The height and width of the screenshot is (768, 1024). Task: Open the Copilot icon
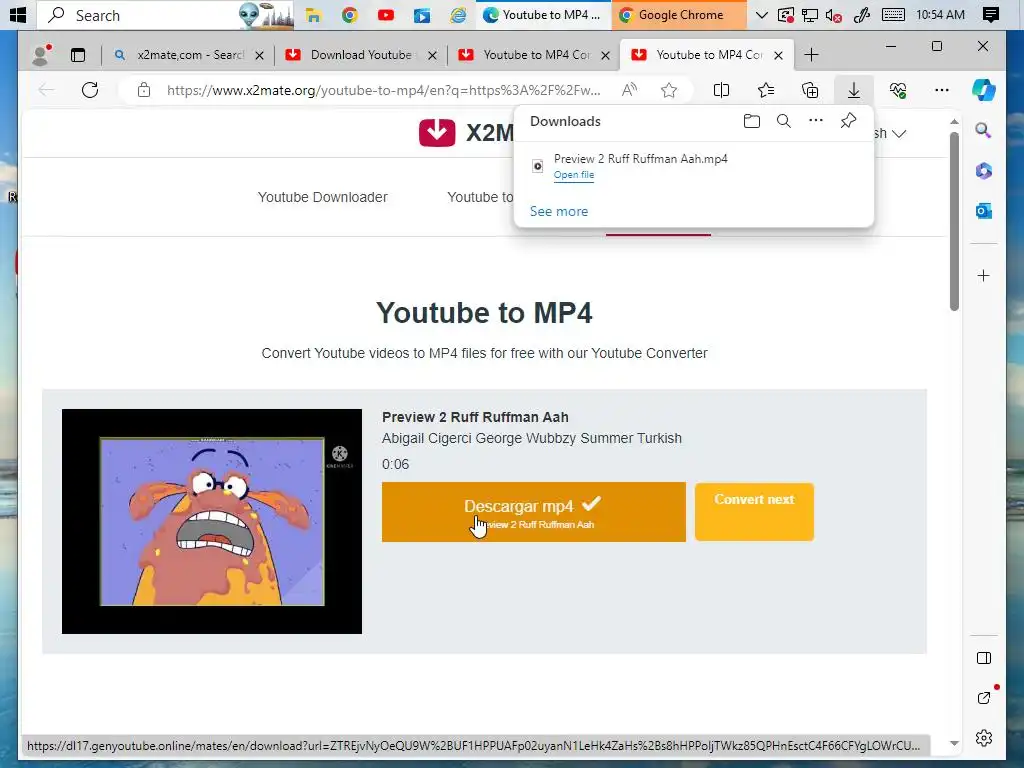(x=984, y=89)
